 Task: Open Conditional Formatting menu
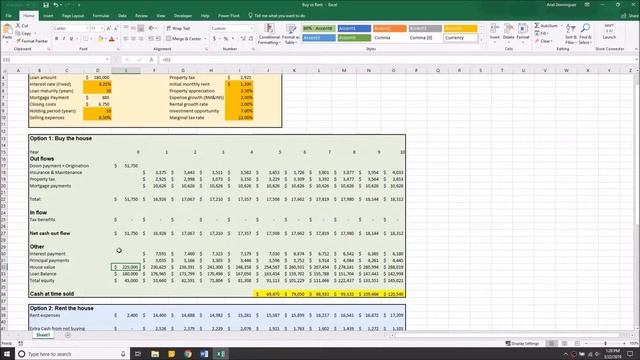pyautogui.click(x=269, y=34)
